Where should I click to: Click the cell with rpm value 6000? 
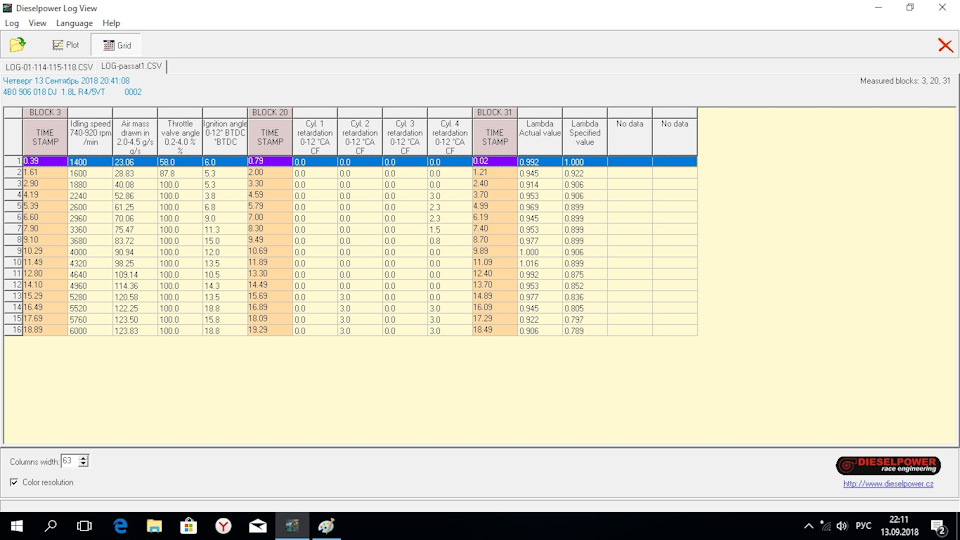pyautogui.click(x=90, y=331)
